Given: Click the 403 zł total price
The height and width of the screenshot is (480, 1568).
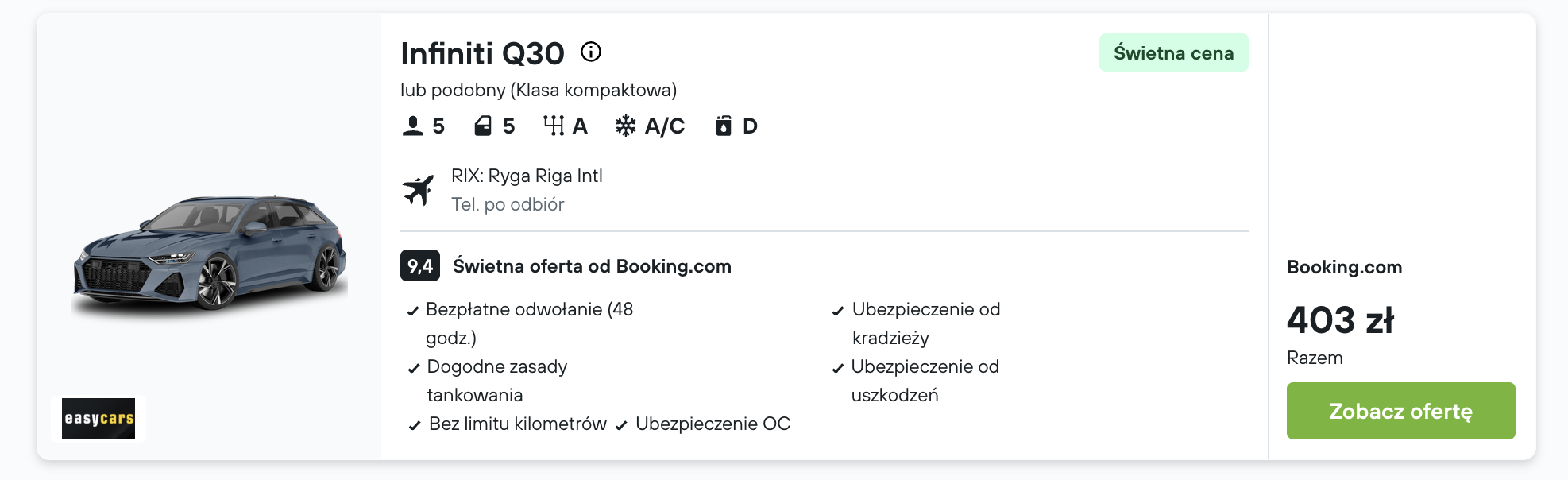Looking at the screenshot, I should tap(1340, 320).
